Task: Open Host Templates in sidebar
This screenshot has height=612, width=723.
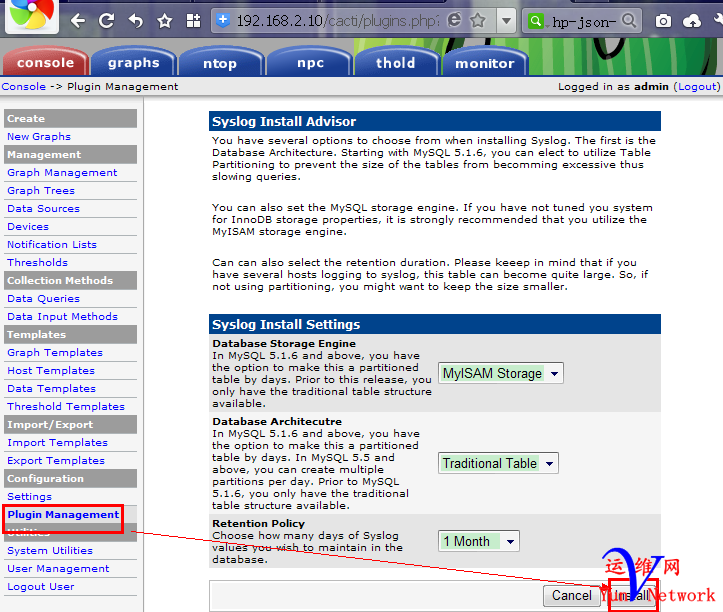Action: click(x=51, y=370)
